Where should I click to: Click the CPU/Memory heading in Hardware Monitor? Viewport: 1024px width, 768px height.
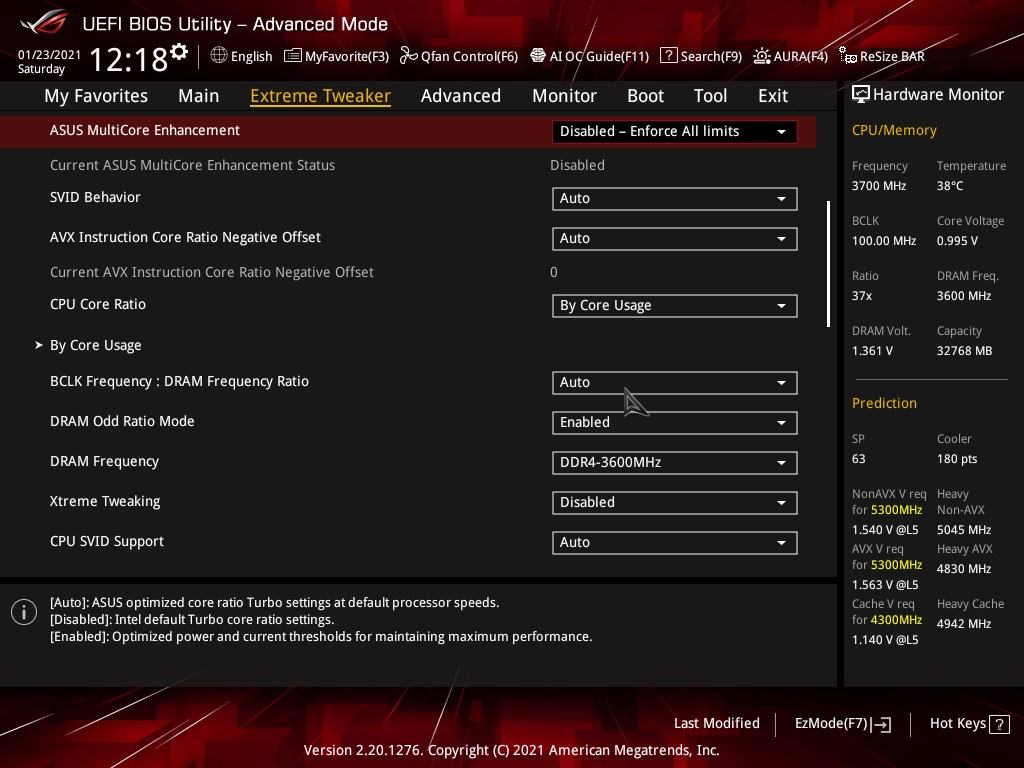(894, 131)
